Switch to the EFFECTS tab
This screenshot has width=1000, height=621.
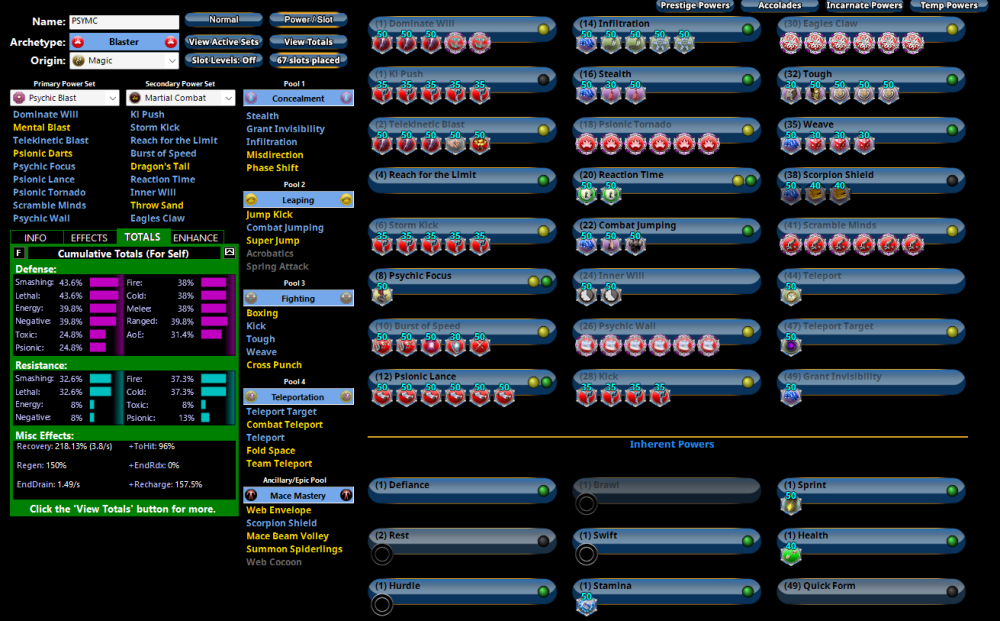click(89, 238)
